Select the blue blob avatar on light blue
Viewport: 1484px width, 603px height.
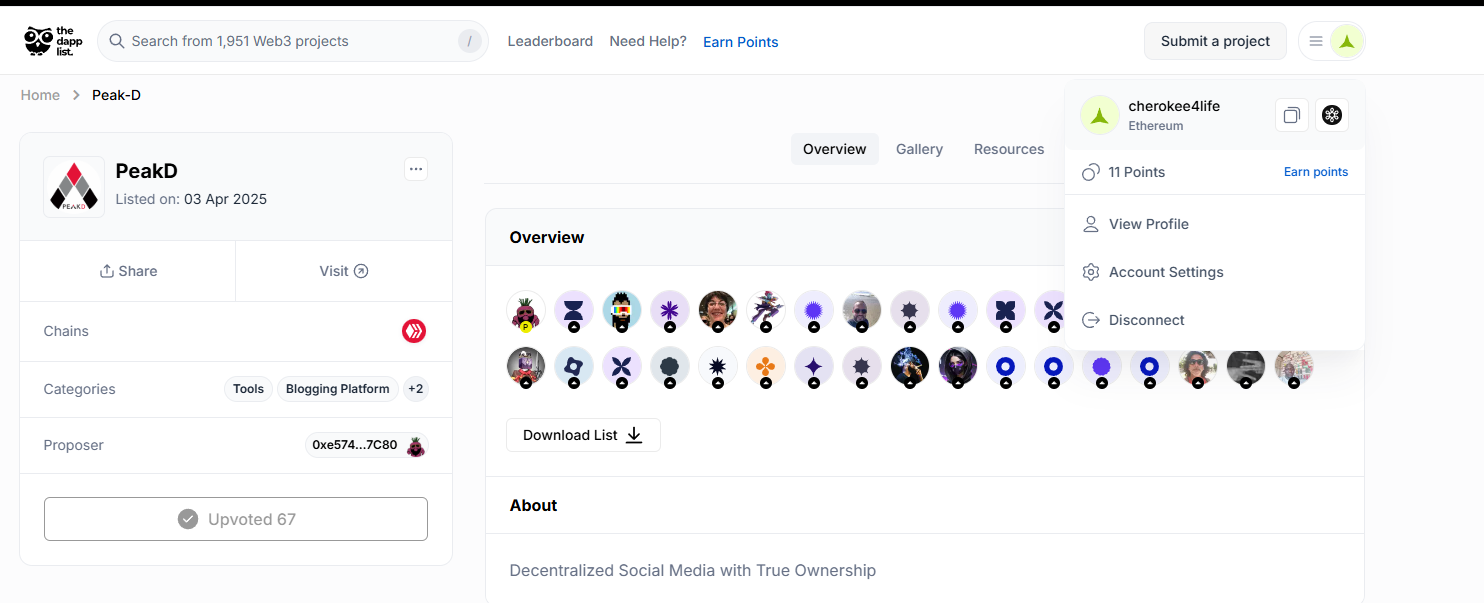(574, 367)
